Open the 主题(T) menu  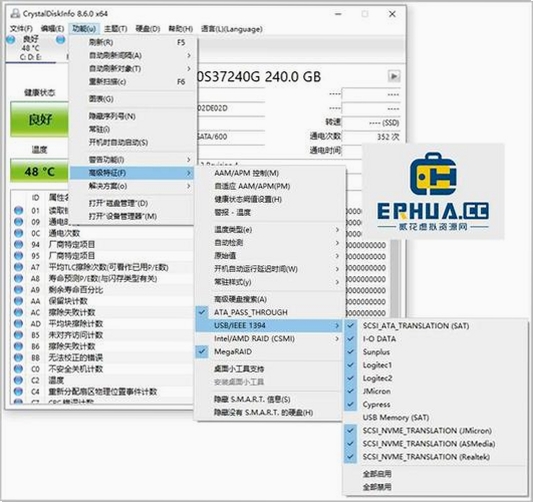[116, 29]
